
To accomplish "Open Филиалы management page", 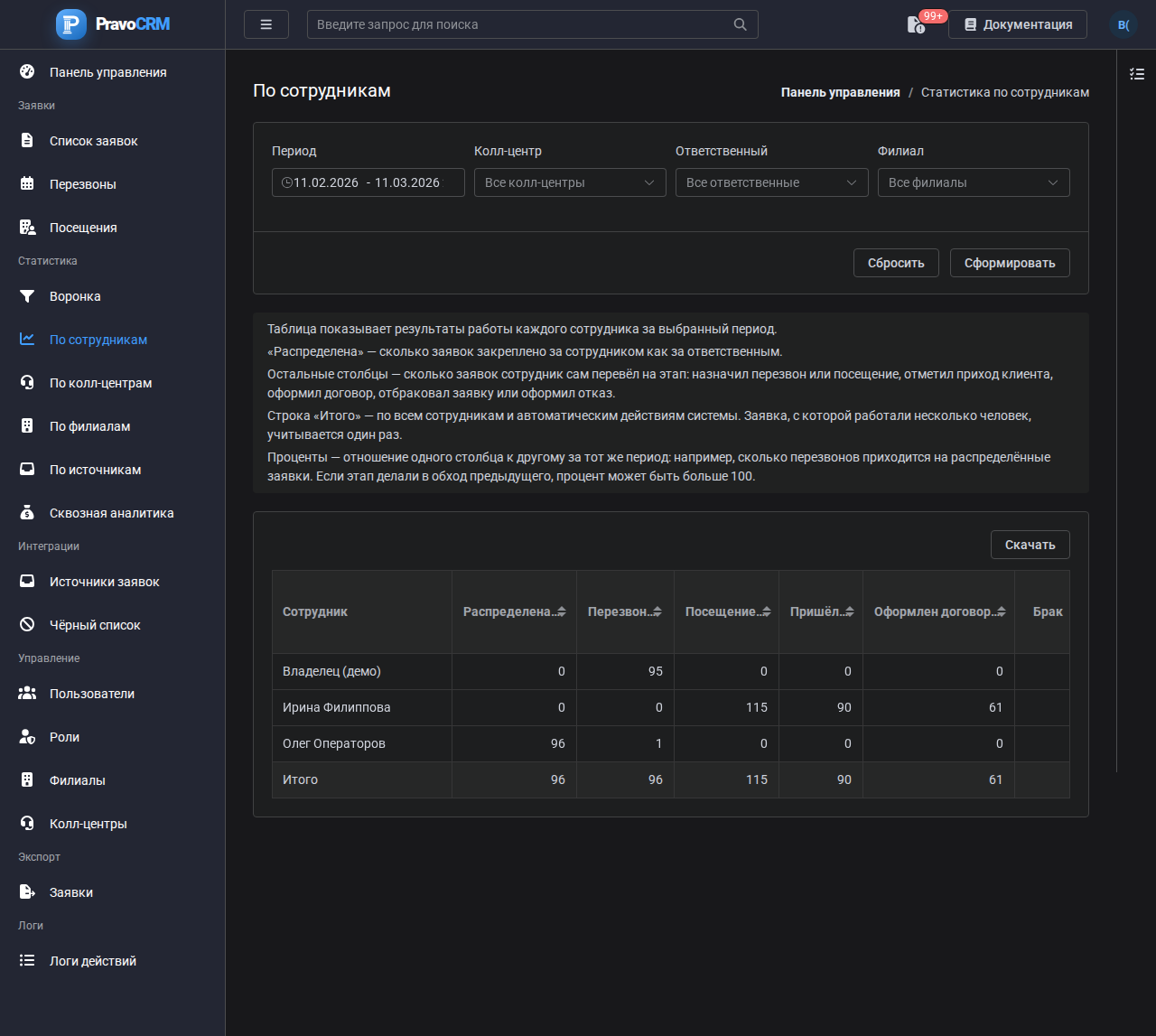I will [x=78, y=780].
